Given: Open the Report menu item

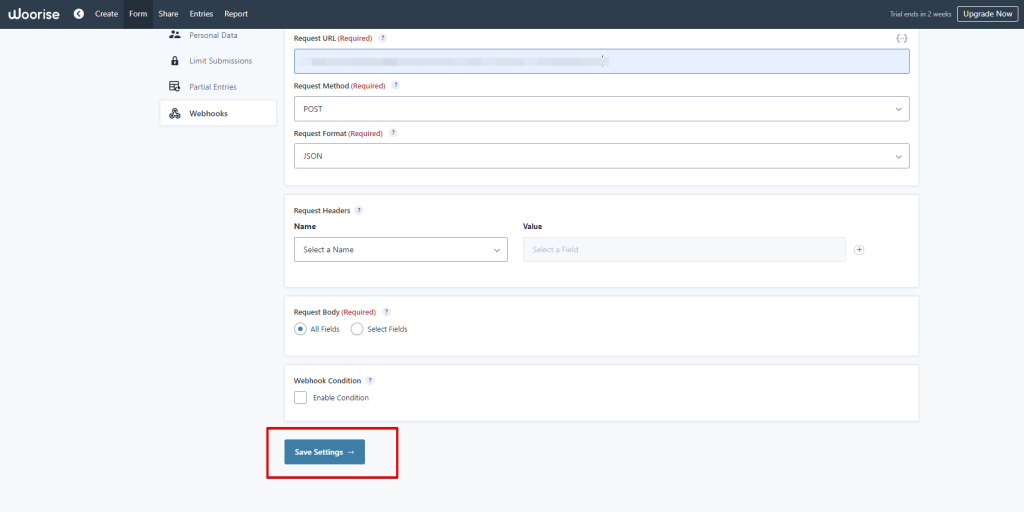Looking at the screenshot, I should 236,14.
